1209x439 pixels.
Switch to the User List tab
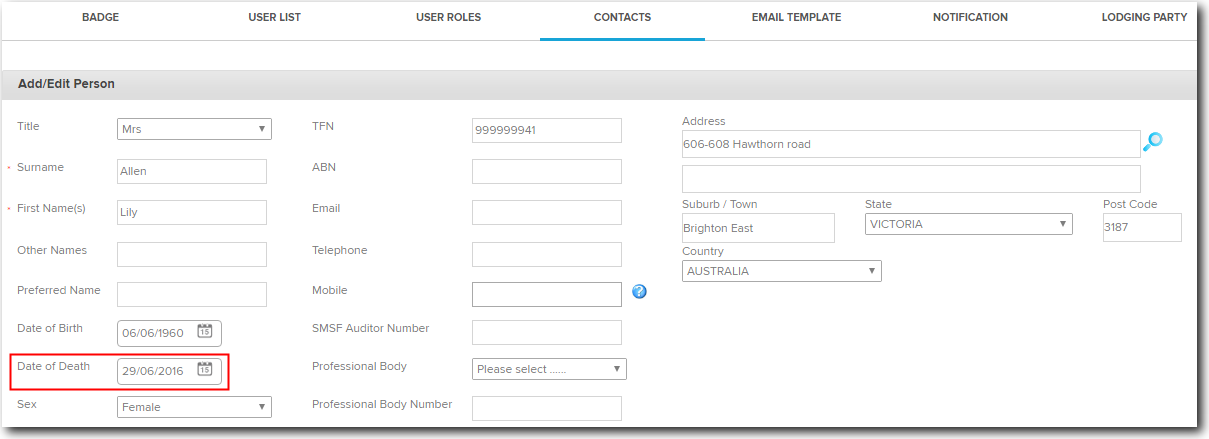coord(274,17)
